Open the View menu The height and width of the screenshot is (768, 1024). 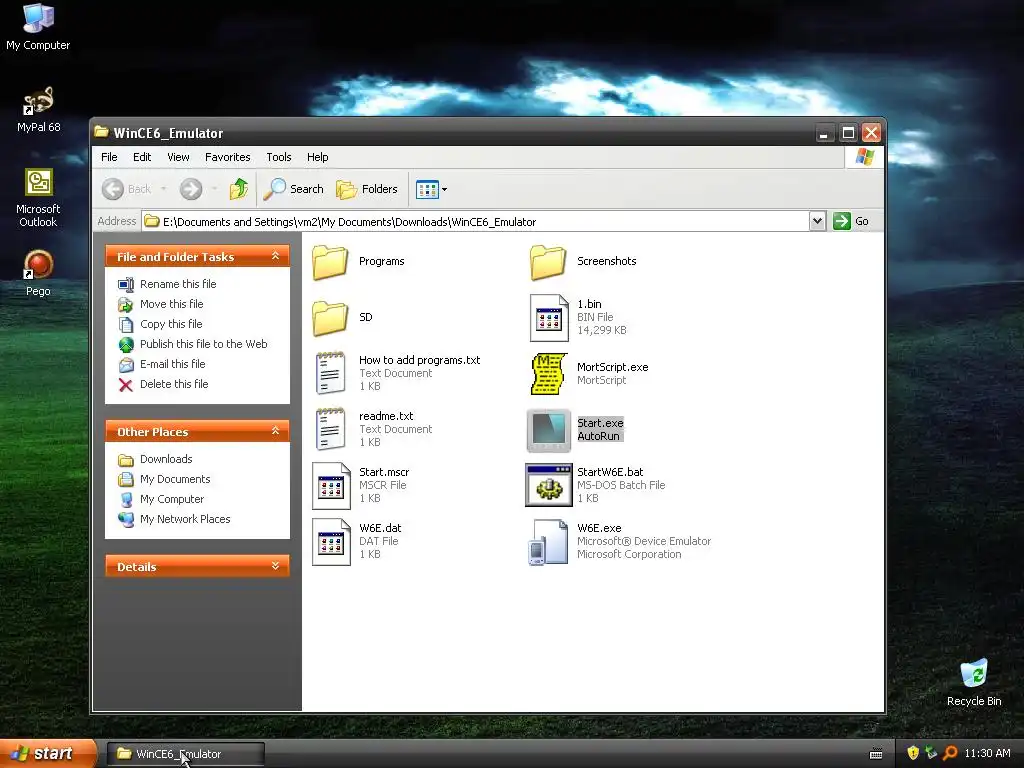[x=178, y=157]
